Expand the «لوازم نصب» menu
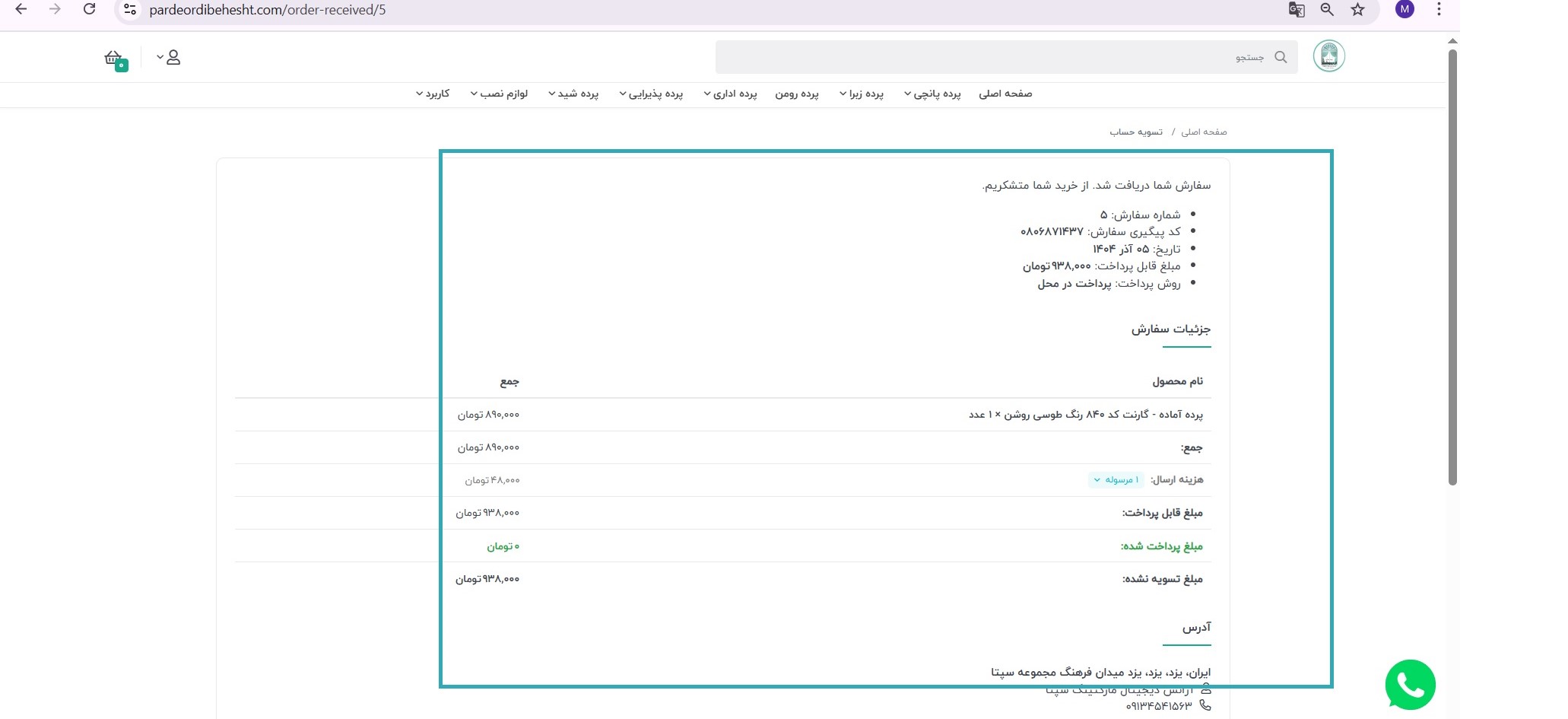Image resolution: width=1568 pixels, height=719 pixels. [499, 94]
